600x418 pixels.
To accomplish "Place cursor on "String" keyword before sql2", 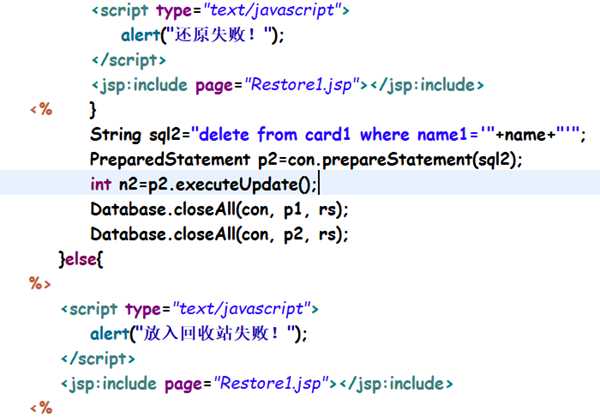I will (116, 135).
